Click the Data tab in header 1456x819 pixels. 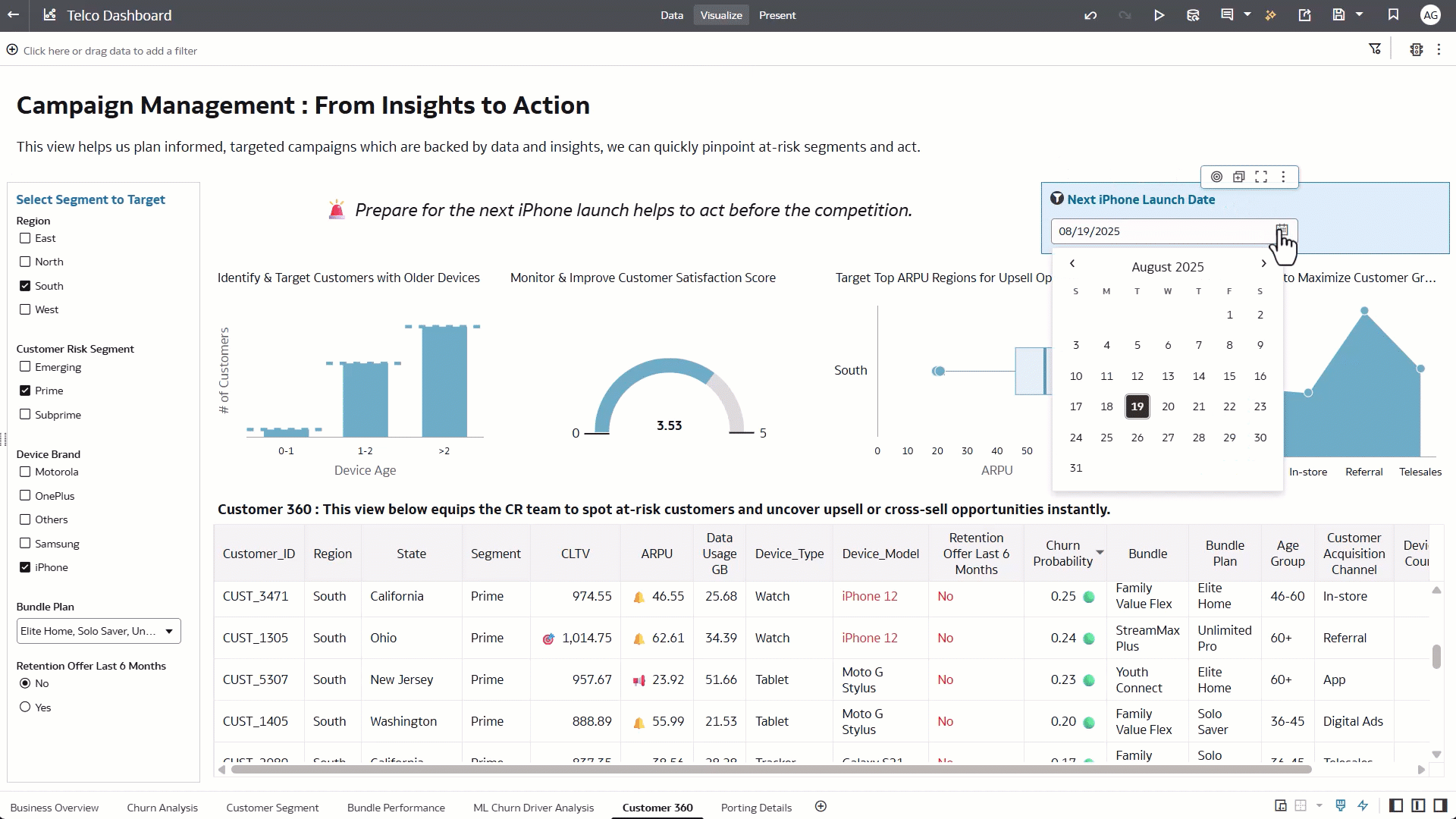(671, 15)
